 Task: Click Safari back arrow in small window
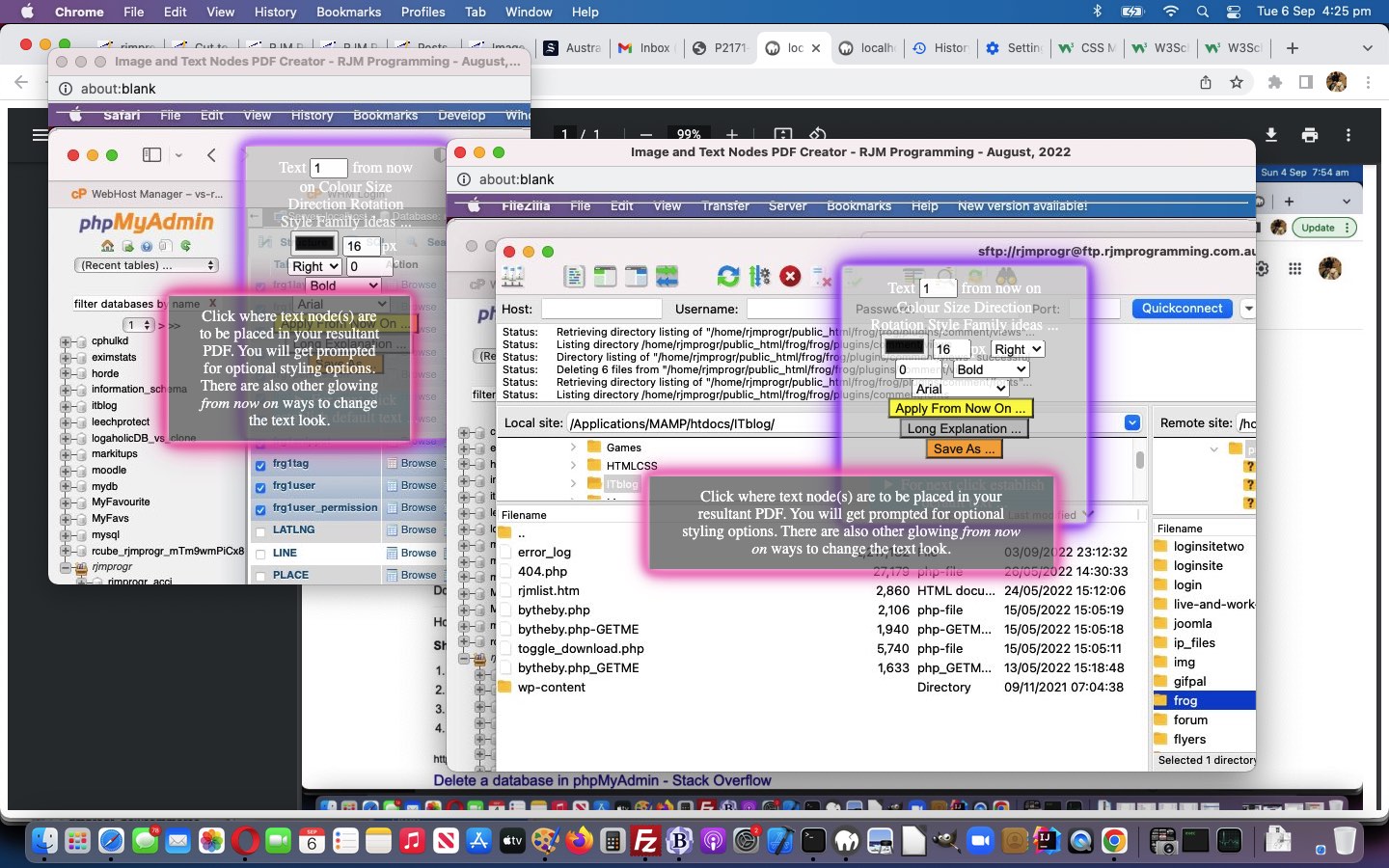tap(211, 154)
